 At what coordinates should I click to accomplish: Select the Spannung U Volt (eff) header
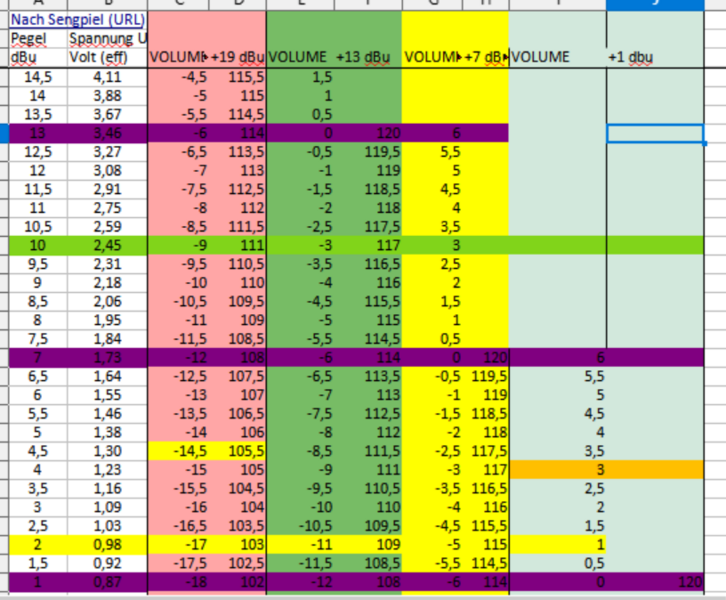point(106,47)
